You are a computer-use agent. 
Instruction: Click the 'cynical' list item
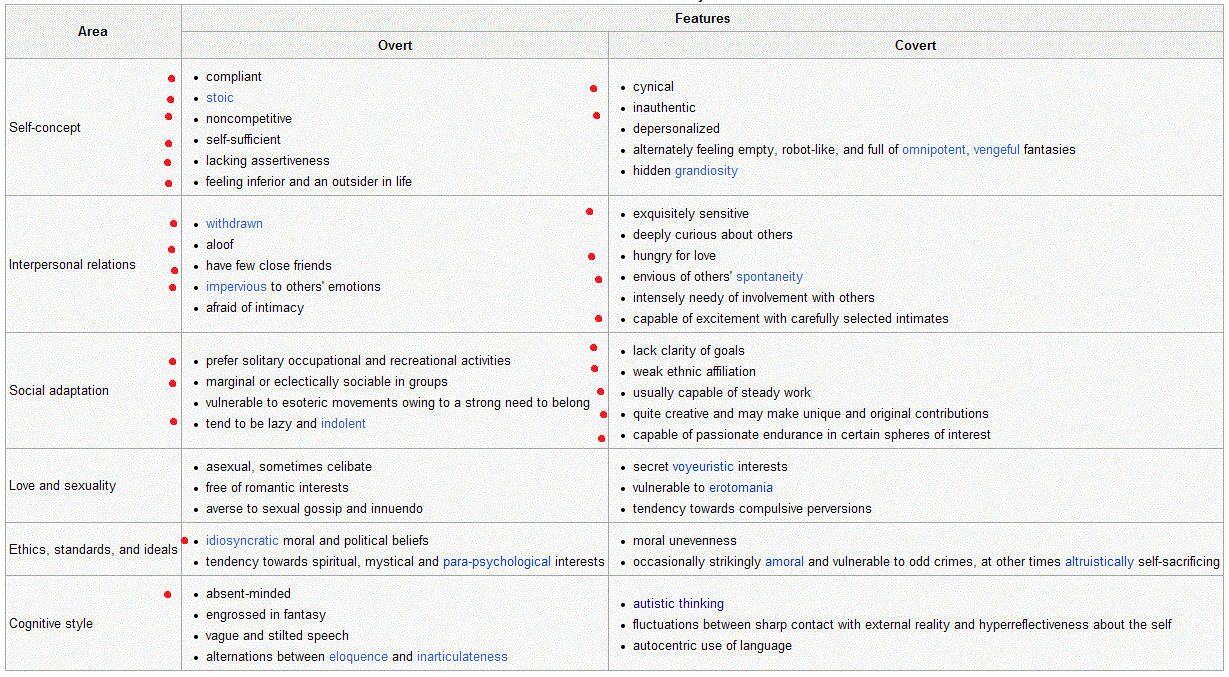point(653,87)
